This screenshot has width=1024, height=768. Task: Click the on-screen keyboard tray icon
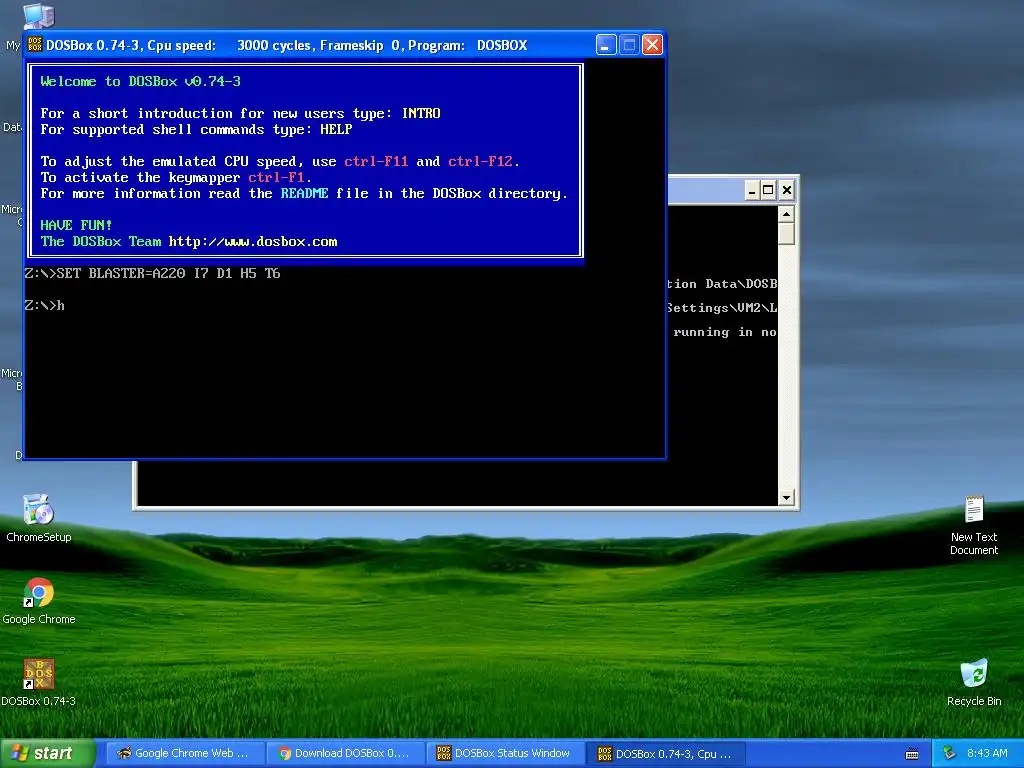912,754
